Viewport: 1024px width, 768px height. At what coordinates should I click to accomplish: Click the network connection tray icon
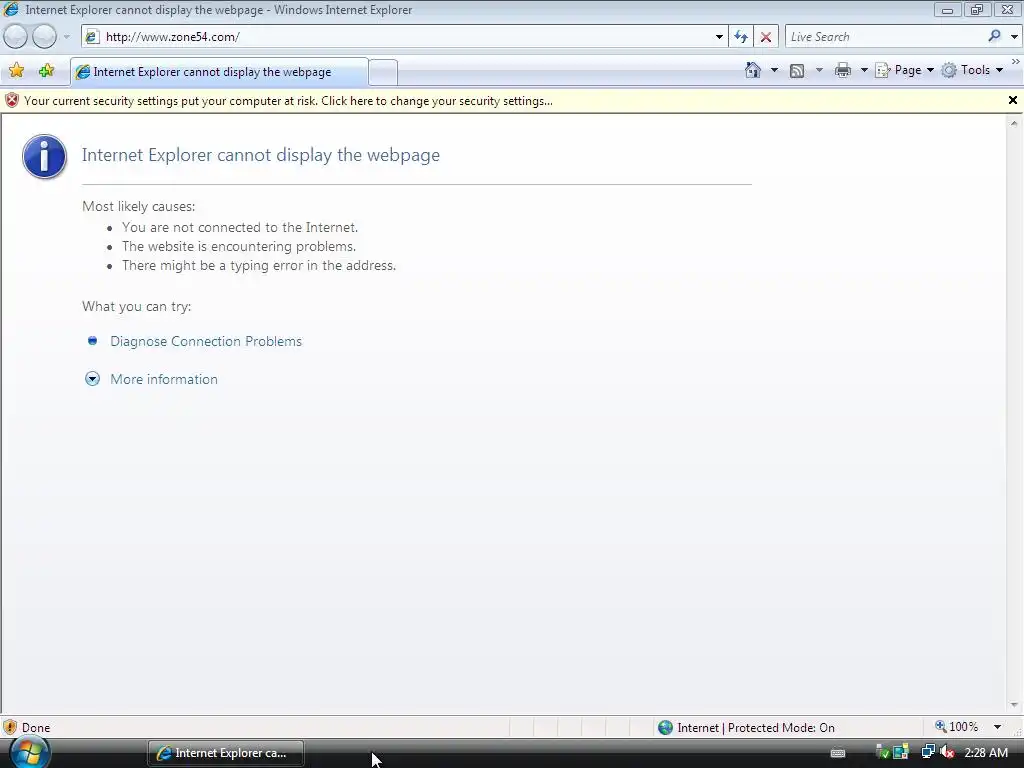pos(927,752)
